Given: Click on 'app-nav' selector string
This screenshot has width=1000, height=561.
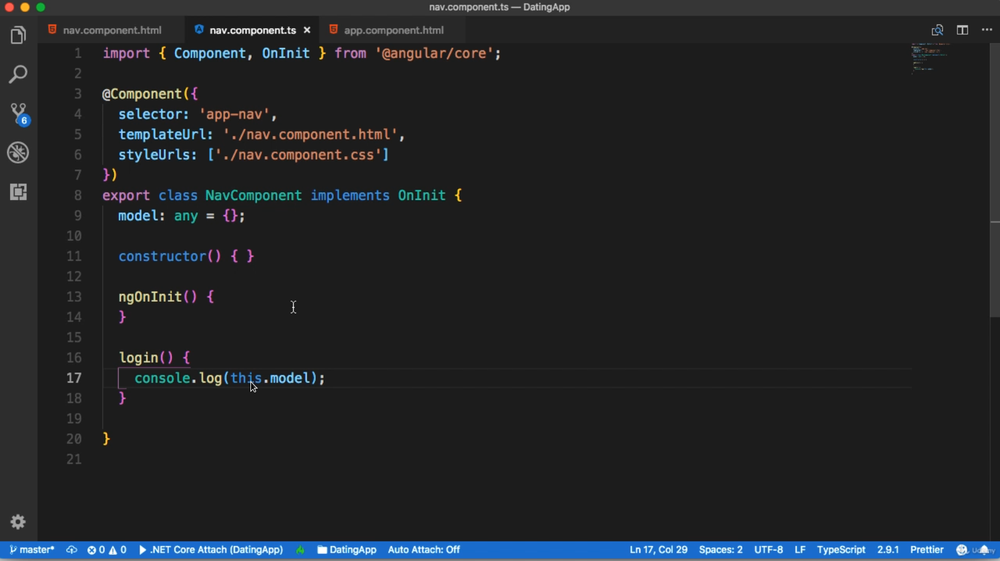Looking at the screenshot, I should [x=234, y=114].
